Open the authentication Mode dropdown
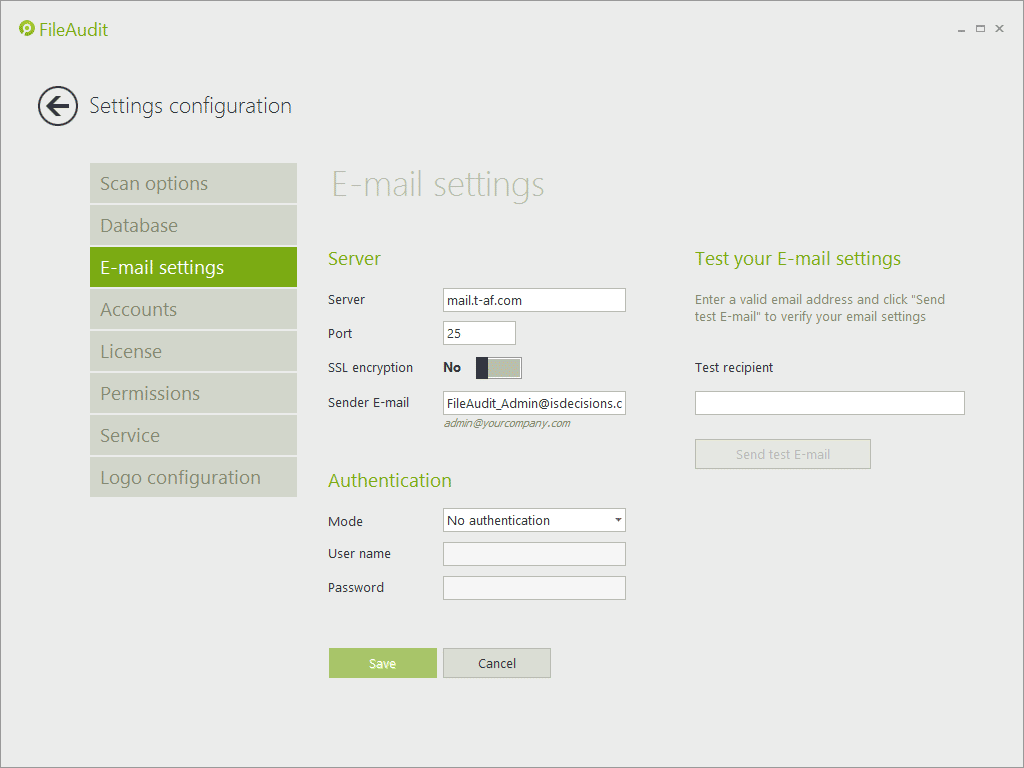Screen dimensions: 1024x768 coord(534,521)
